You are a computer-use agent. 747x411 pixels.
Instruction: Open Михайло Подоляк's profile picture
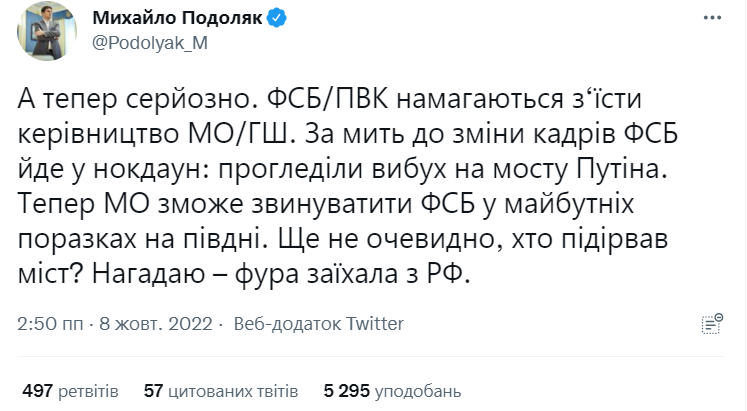[x=47, y=31]
